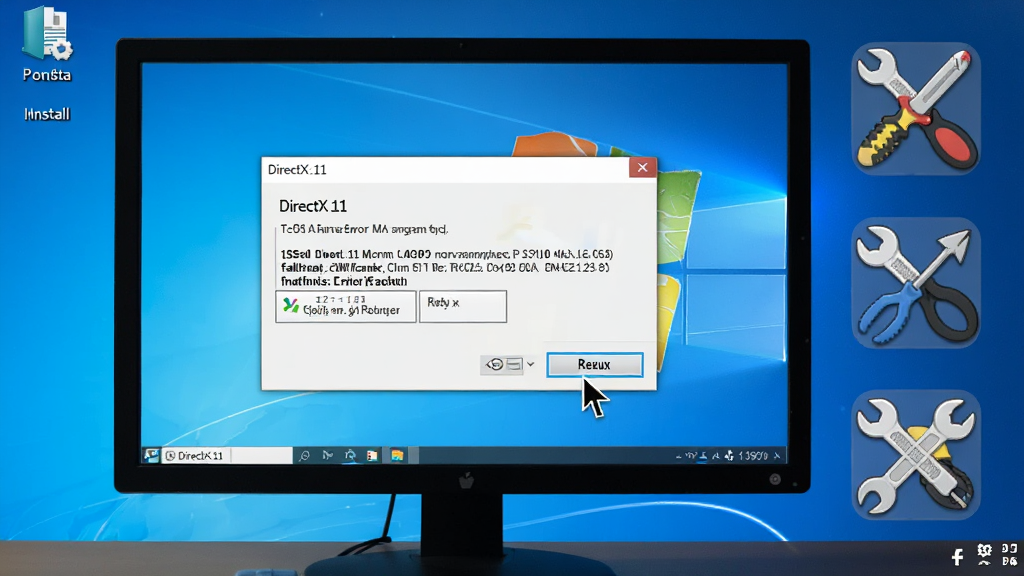
Task: Click the speaker-like tray icon beside clock
Action: point(729,455)
